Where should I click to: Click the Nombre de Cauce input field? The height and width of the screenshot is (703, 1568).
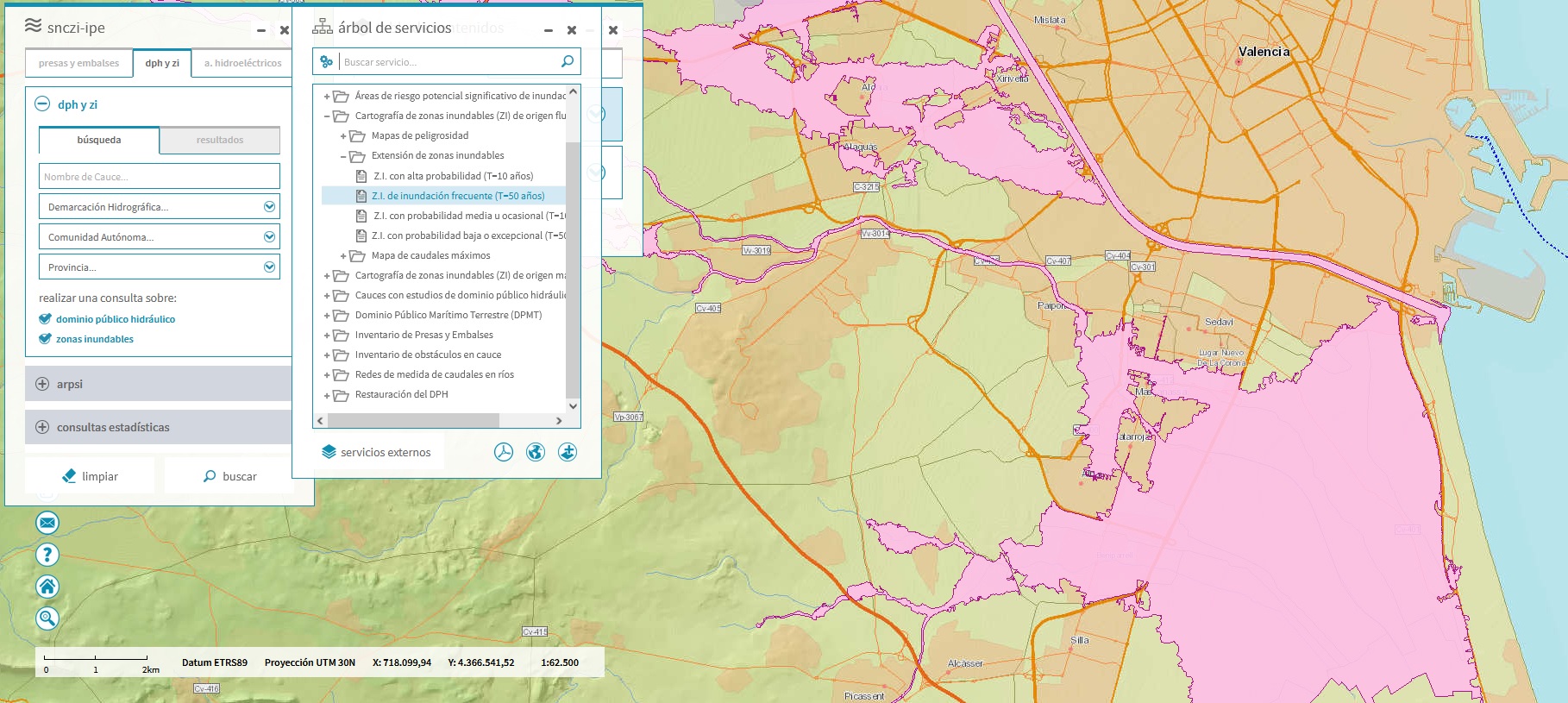[x=160, y=176]
